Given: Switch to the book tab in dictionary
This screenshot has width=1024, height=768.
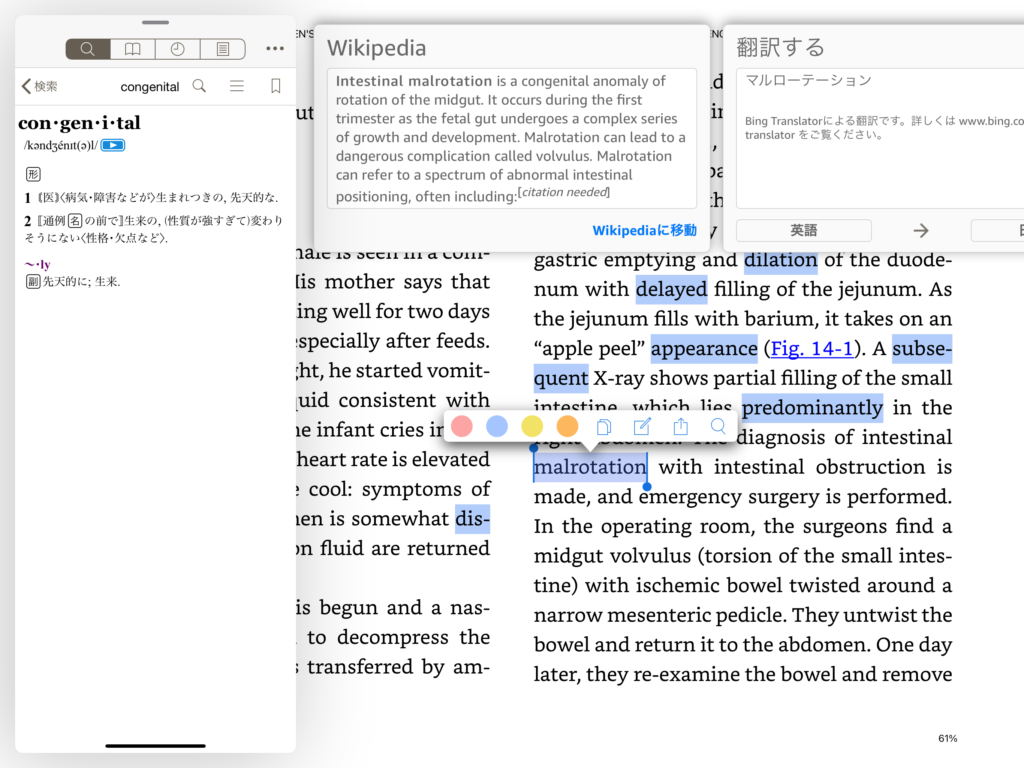Looking at the screenshot, I should pyautogui.click(x=133, y=49).
